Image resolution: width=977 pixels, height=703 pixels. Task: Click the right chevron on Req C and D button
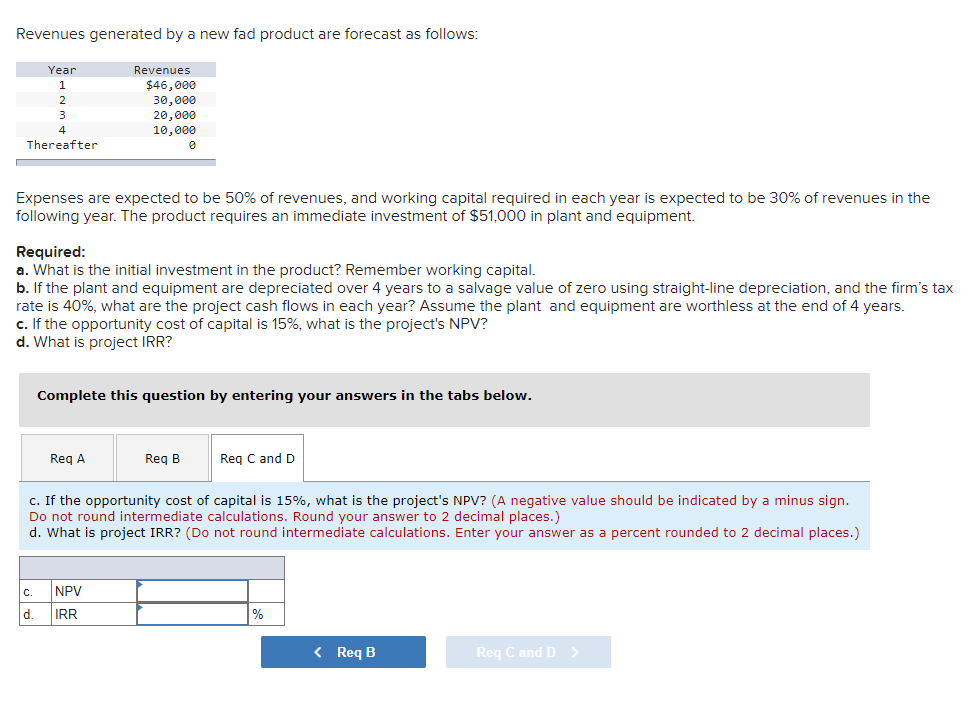coord(575,652)
